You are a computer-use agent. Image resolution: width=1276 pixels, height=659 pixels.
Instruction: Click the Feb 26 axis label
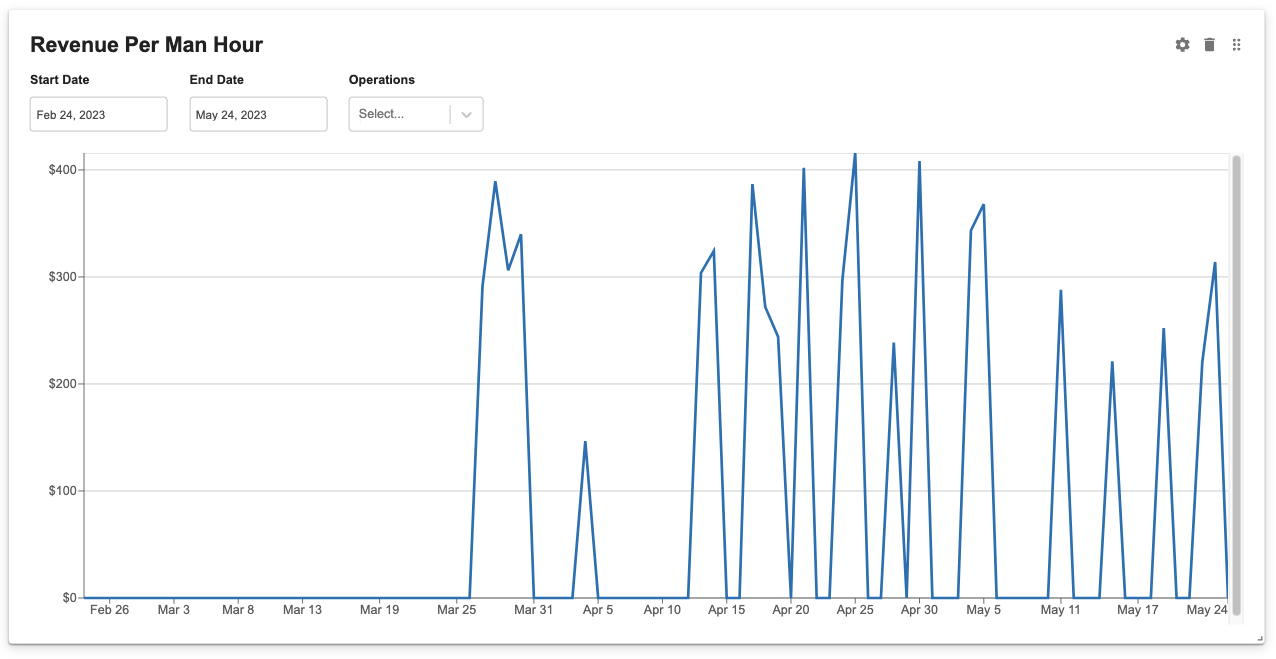coord(109,610)
